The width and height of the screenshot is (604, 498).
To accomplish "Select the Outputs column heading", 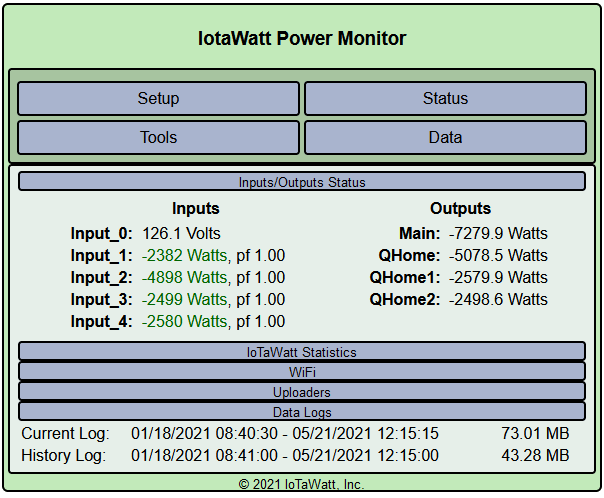I will point(461,208).
